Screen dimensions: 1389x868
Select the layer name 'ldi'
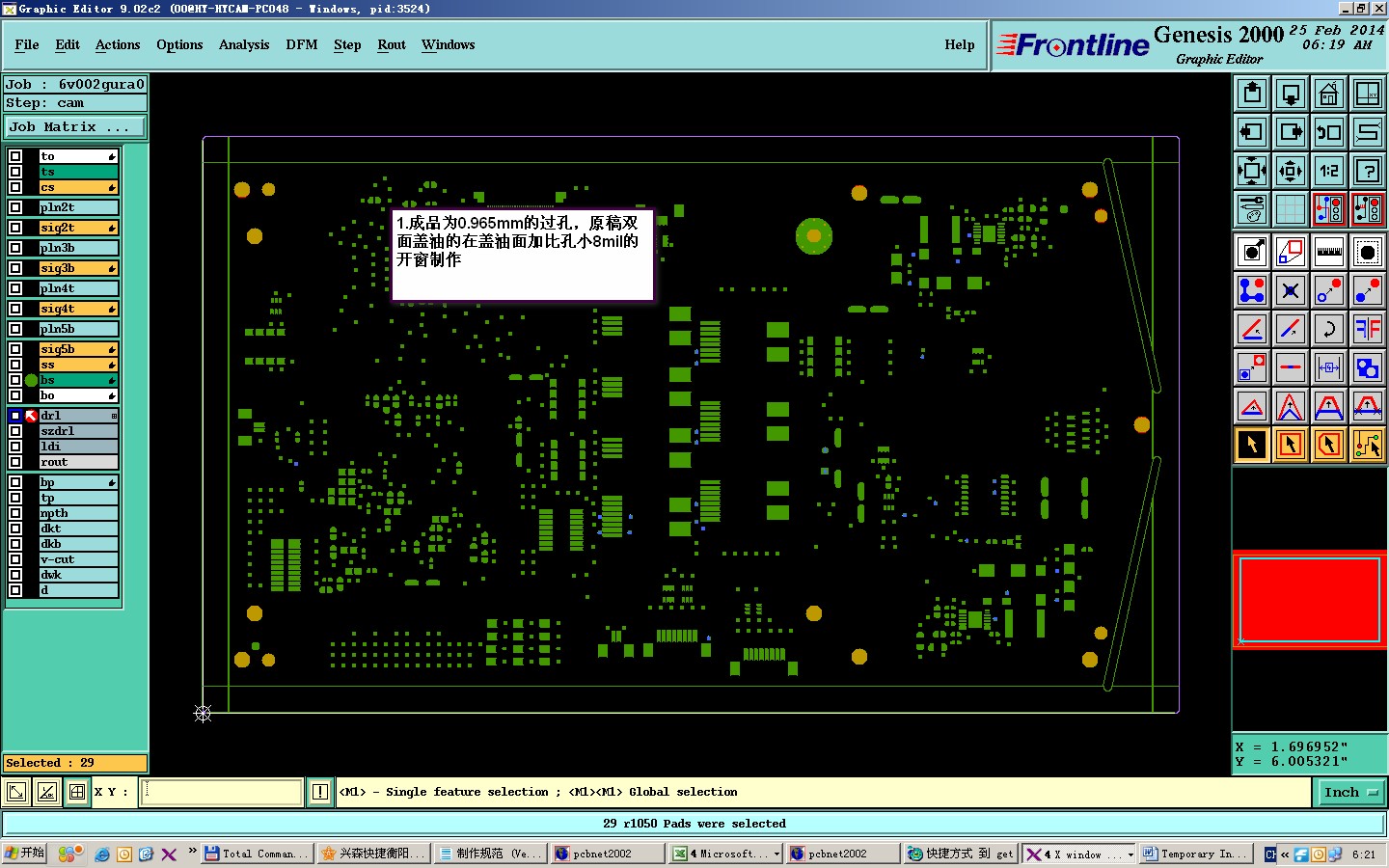click(78, 447)
